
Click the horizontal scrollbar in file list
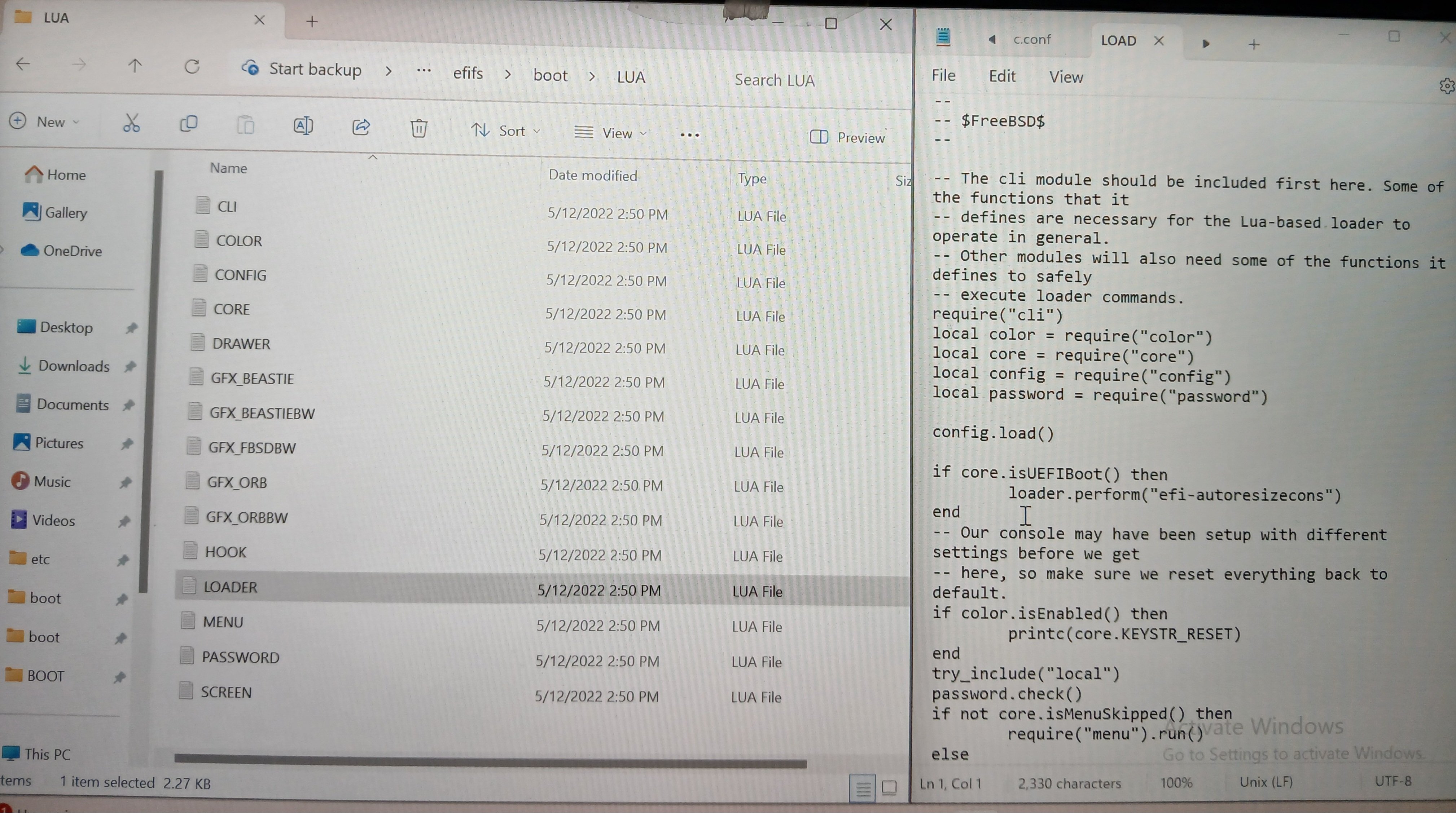coord(490,760)
